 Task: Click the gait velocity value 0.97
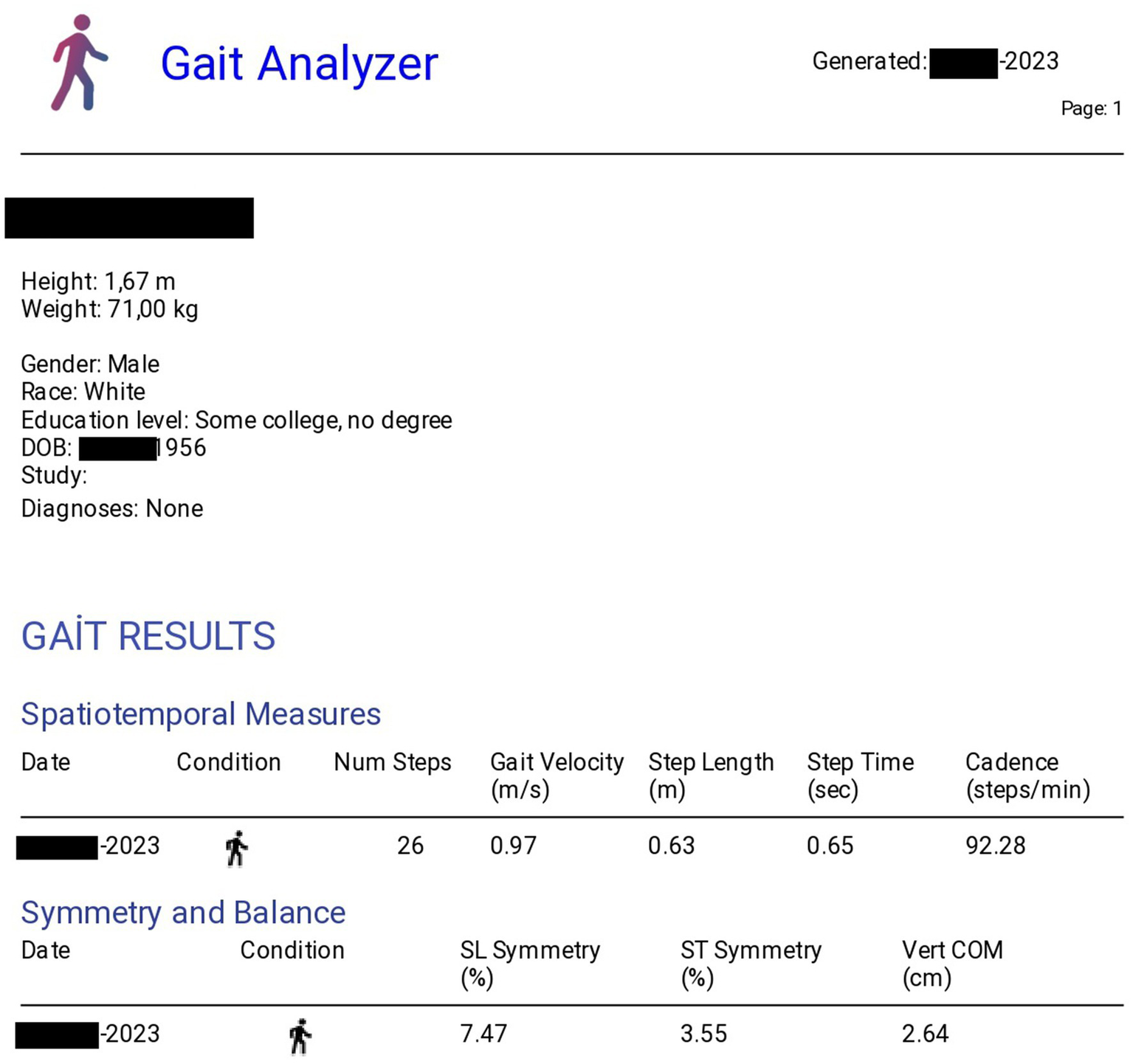[x=513, y=846]
